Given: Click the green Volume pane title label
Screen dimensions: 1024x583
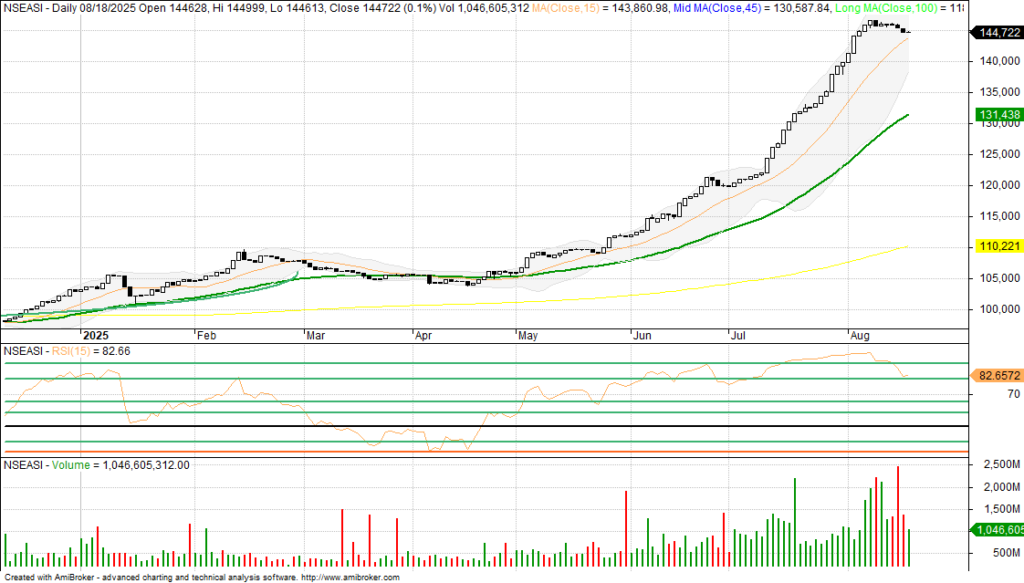Looking at the screenshot, I should pos(69,465).
